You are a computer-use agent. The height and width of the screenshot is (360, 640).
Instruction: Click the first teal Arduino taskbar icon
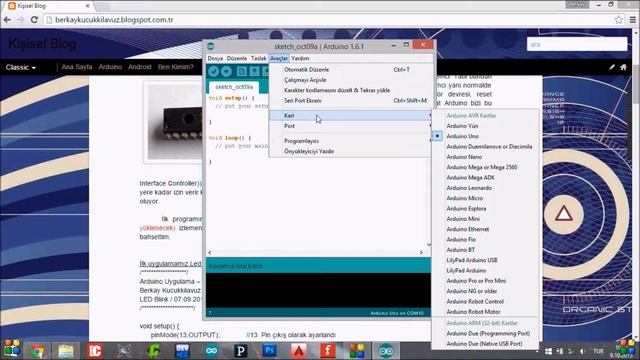pos(211,351)
